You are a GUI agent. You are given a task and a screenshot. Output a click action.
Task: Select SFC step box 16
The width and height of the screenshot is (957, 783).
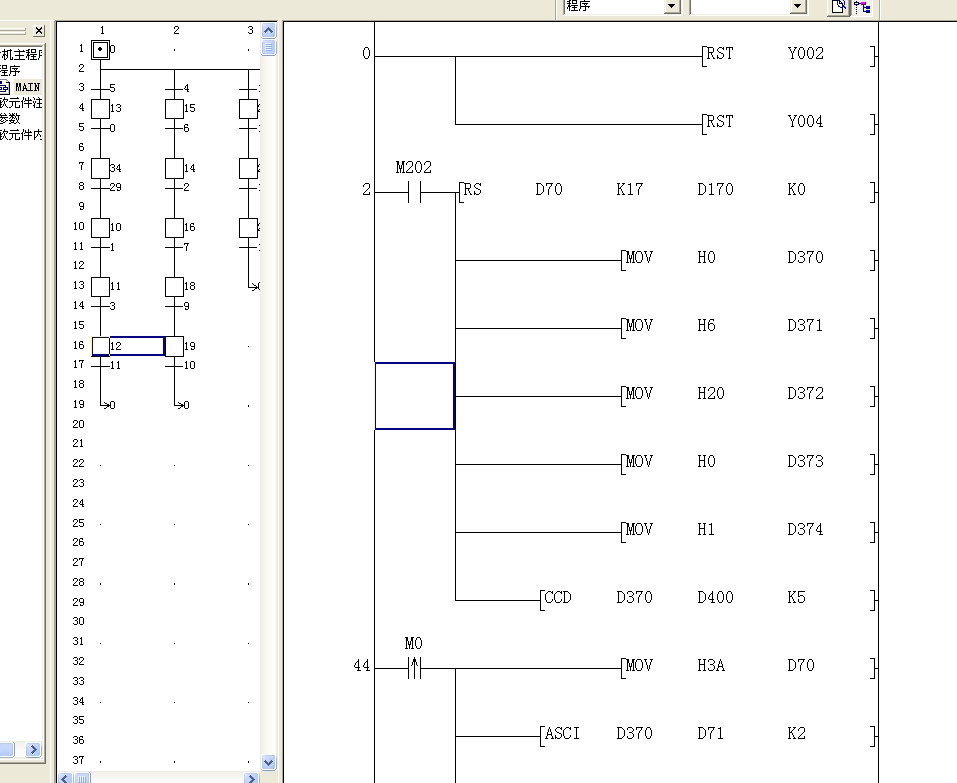[174, 227]
